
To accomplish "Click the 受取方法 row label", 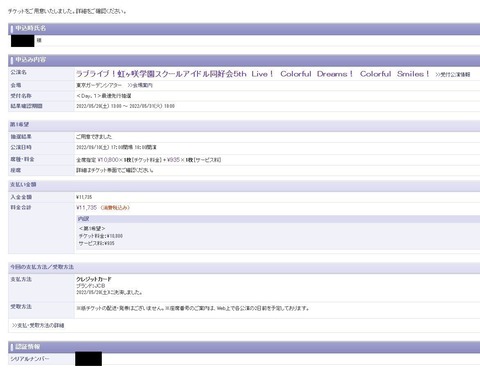I will coord(21,306).
